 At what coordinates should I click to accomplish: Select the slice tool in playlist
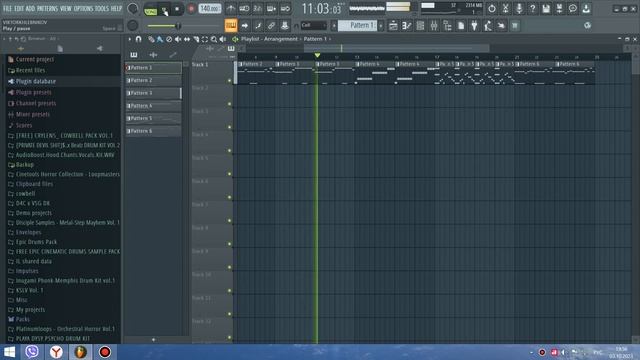[x=196, y=39]
